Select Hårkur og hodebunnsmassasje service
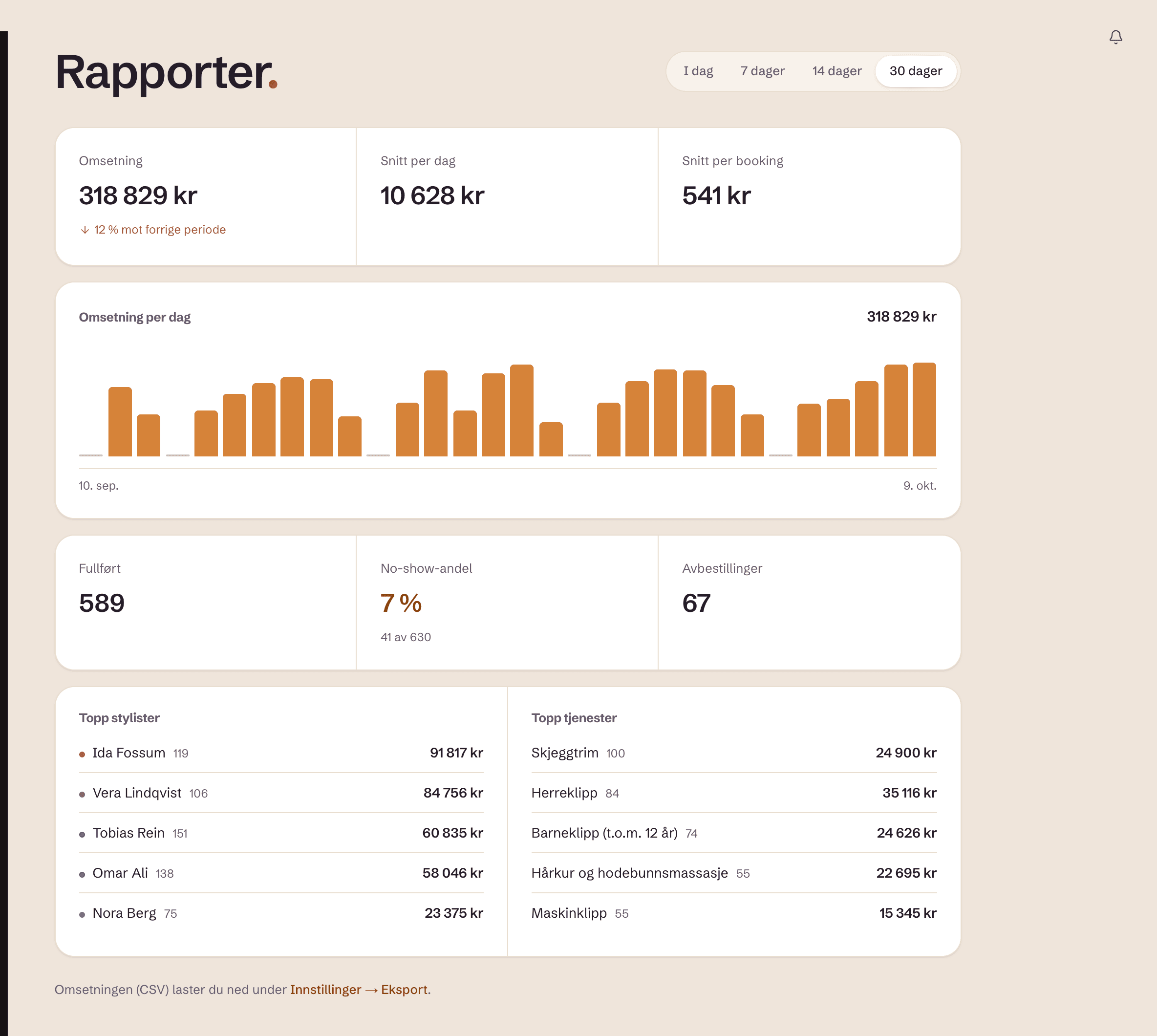Viewport: 1157px width, 1036px height. pos(733,873)
